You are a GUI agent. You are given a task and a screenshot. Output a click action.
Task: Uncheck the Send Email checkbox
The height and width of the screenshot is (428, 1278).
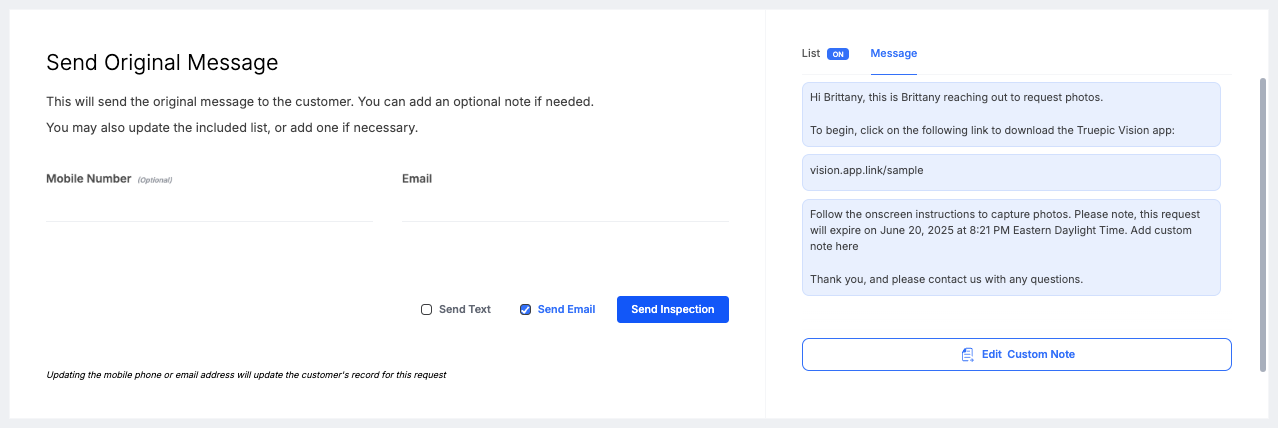[525, 310]
